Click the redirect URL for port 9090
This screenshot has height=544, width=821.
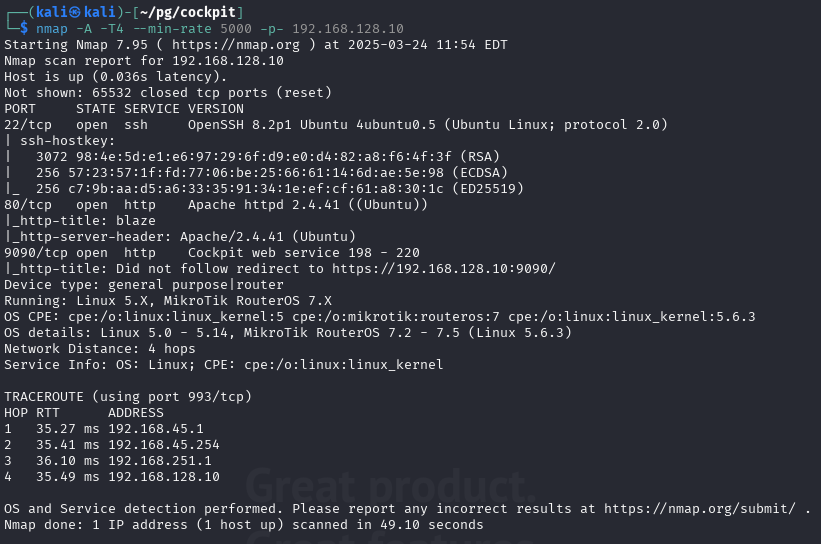point(443,269)
